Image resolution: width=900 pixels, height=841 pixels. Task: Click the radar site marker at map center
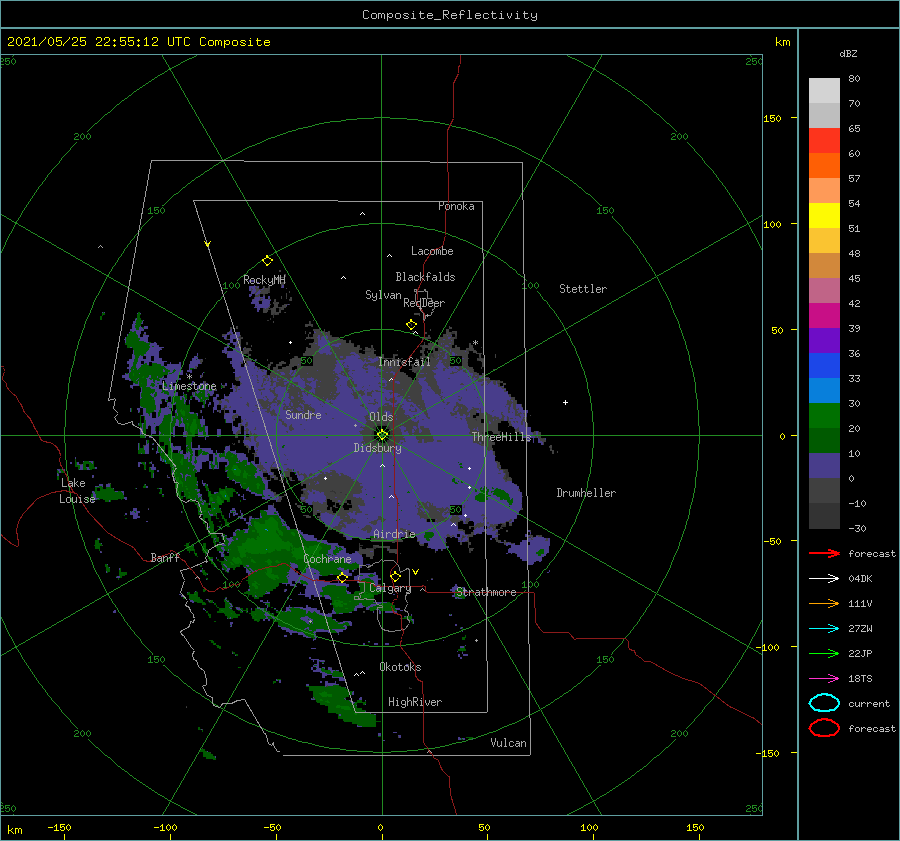(382, 435)
